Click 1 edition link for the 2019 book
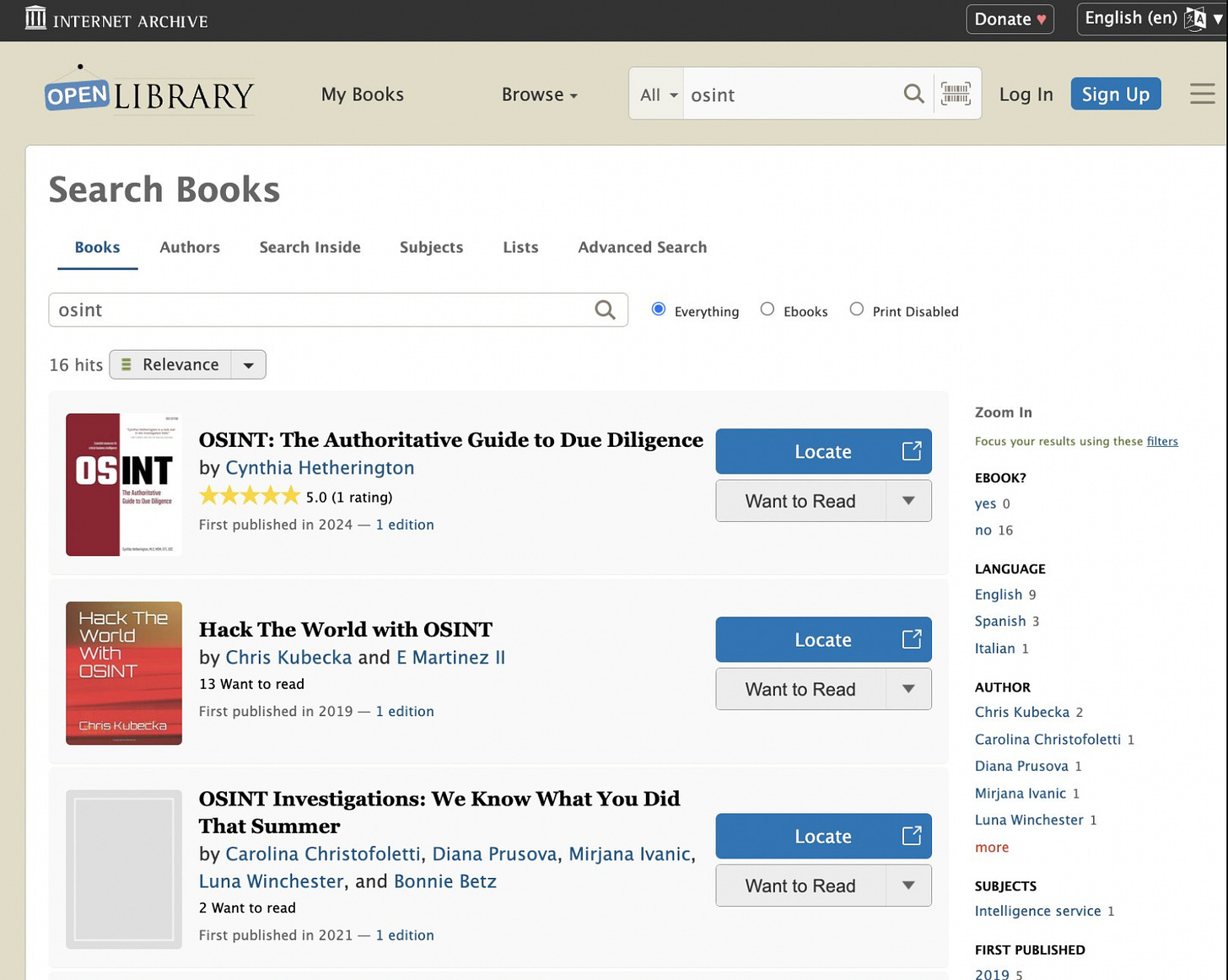This screenshot has width=1228, height=980. coord(405,711)
